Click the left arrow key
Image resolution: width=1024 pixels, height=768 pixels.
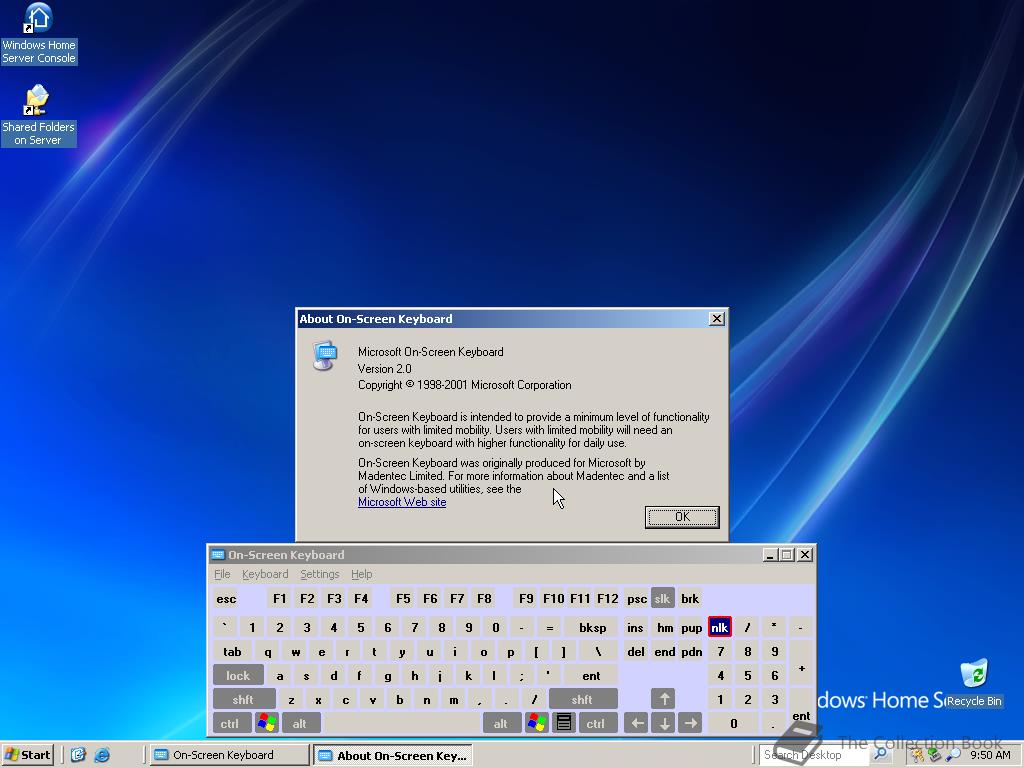(637, 723)
